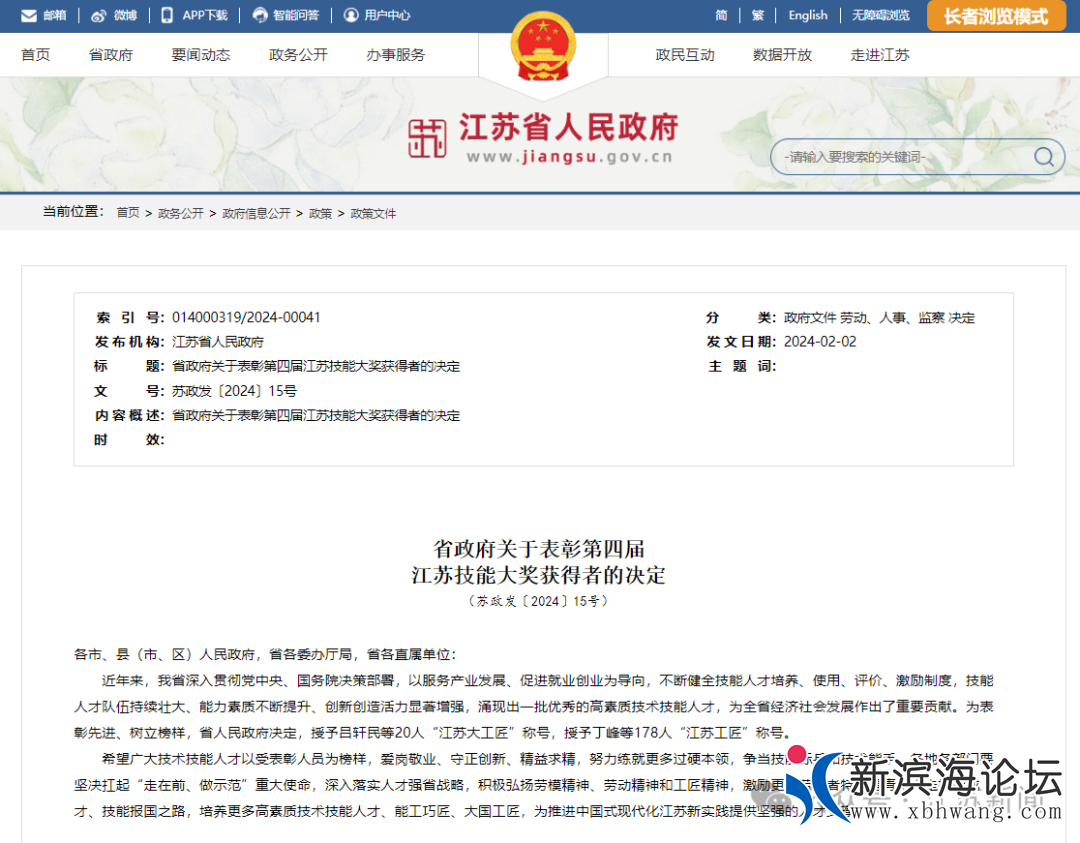Click the user center person icon

click(x=351, y=16)
